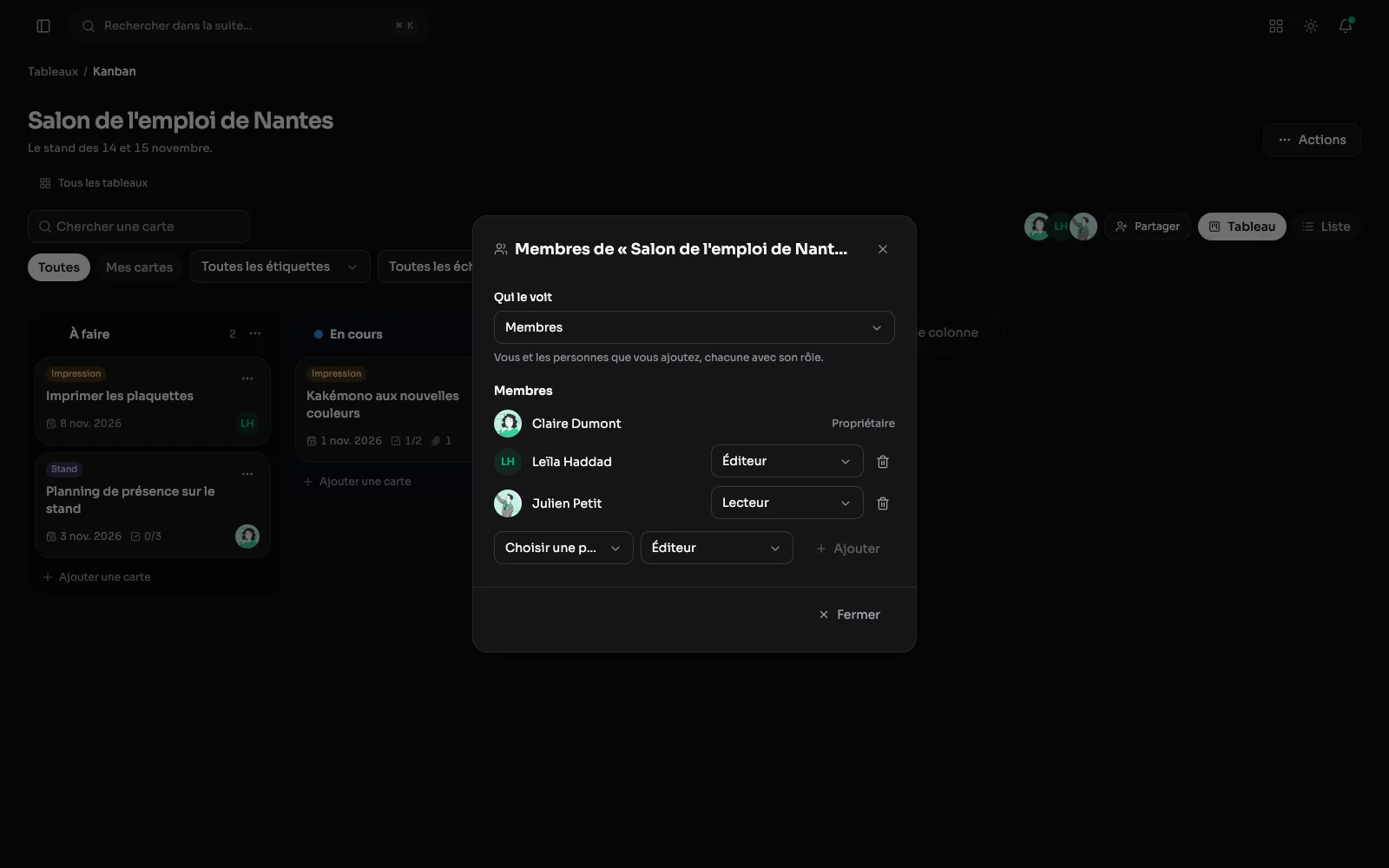The image size is (1389, 868).
Task: Open the Choisir une personne dropdown
Action: click(x=563, y=548)
